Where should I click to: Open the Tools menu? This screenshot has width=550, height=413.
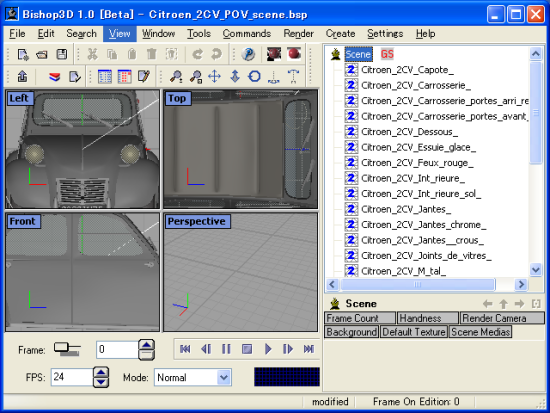click(199, 34)
